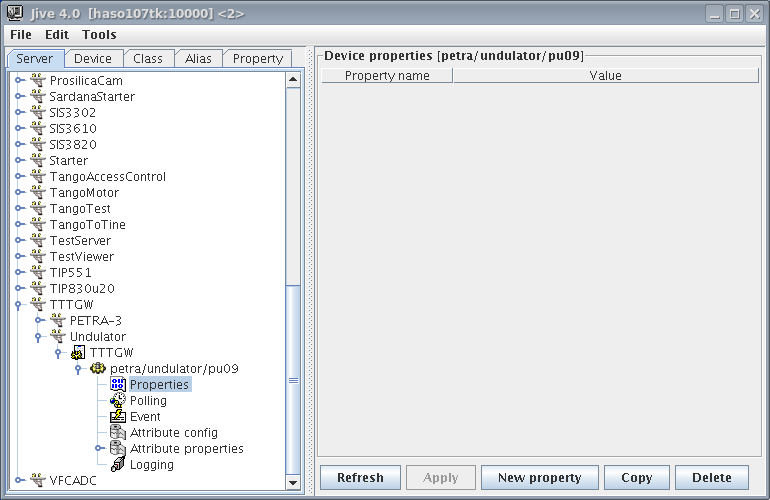Click the Refresh button
770x500 pixels.
(x=360, y=477)
